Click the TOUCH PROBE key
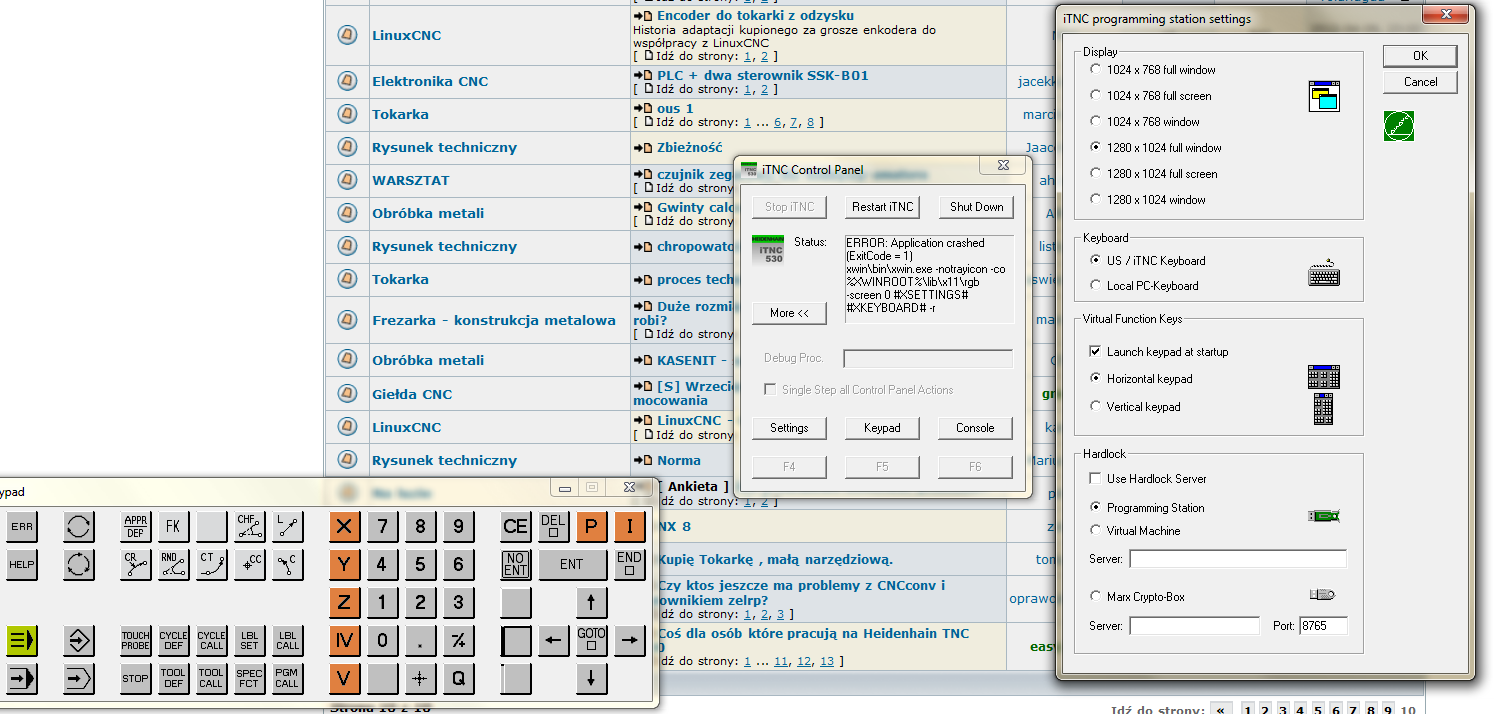The width and height of the screenshot is (1495, 714). (x=136, y=640)
